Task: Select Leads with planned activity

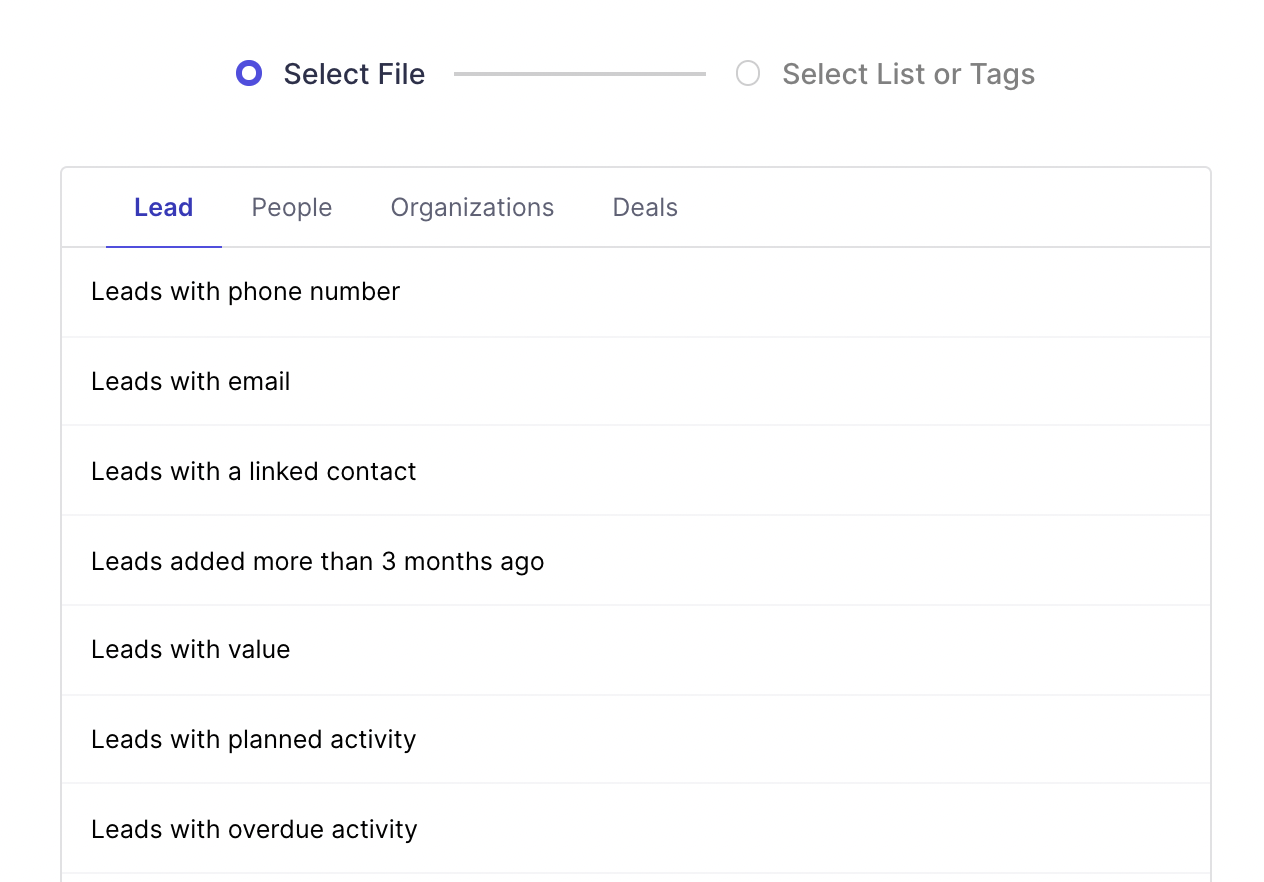Action: (x=254, y=739)
